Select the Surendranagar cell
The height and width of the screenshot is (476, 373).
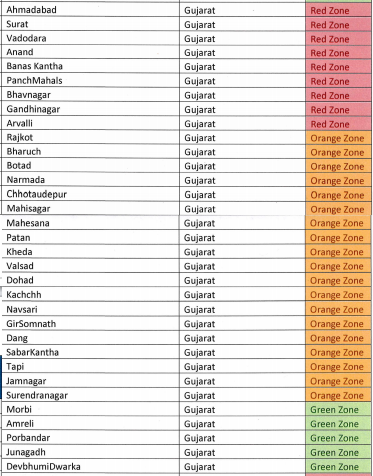[x=90, y=395]
